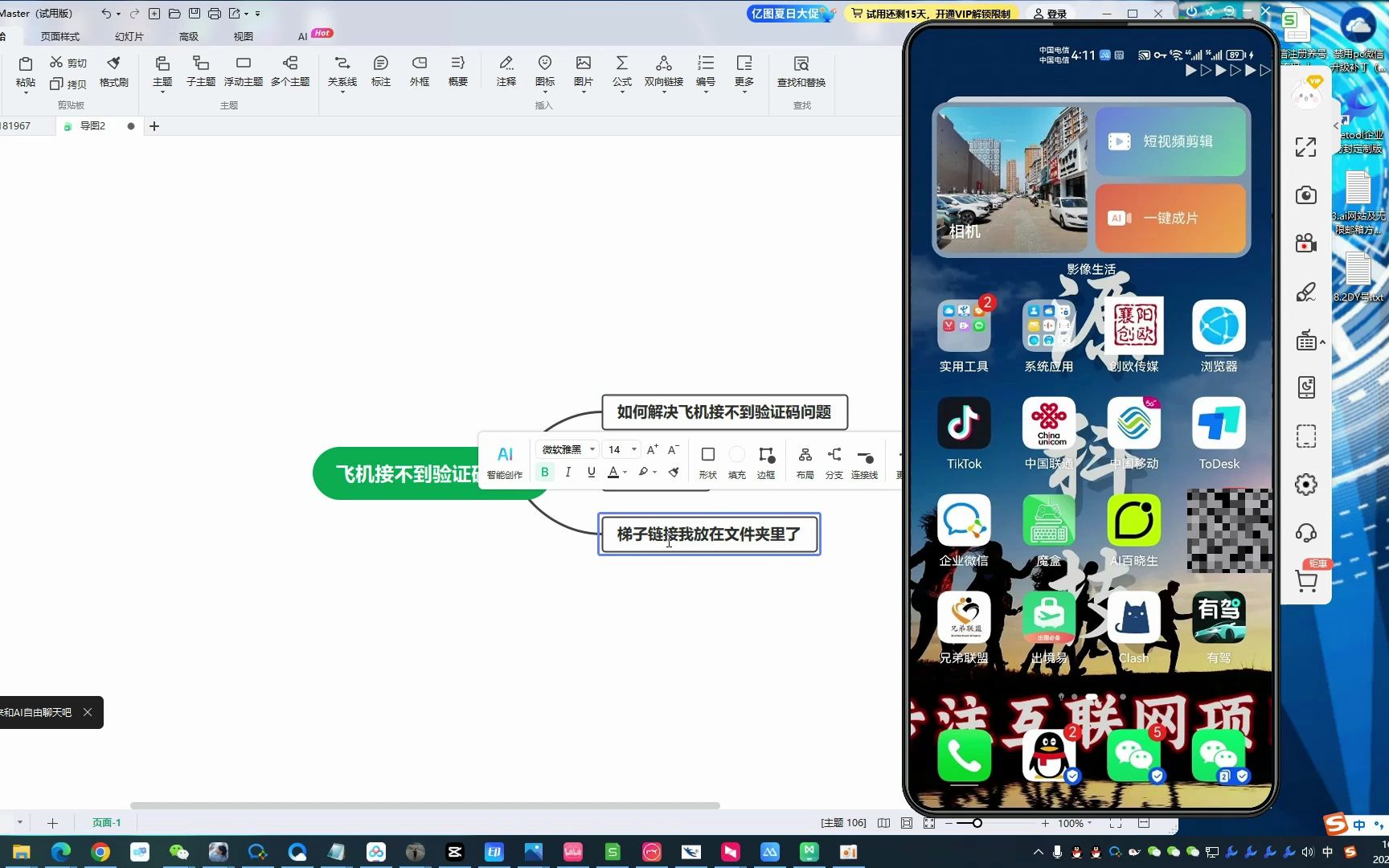Open the Page Style (页面样式) tab
This screenshot has height=868, width=1389.
[60, 36]
